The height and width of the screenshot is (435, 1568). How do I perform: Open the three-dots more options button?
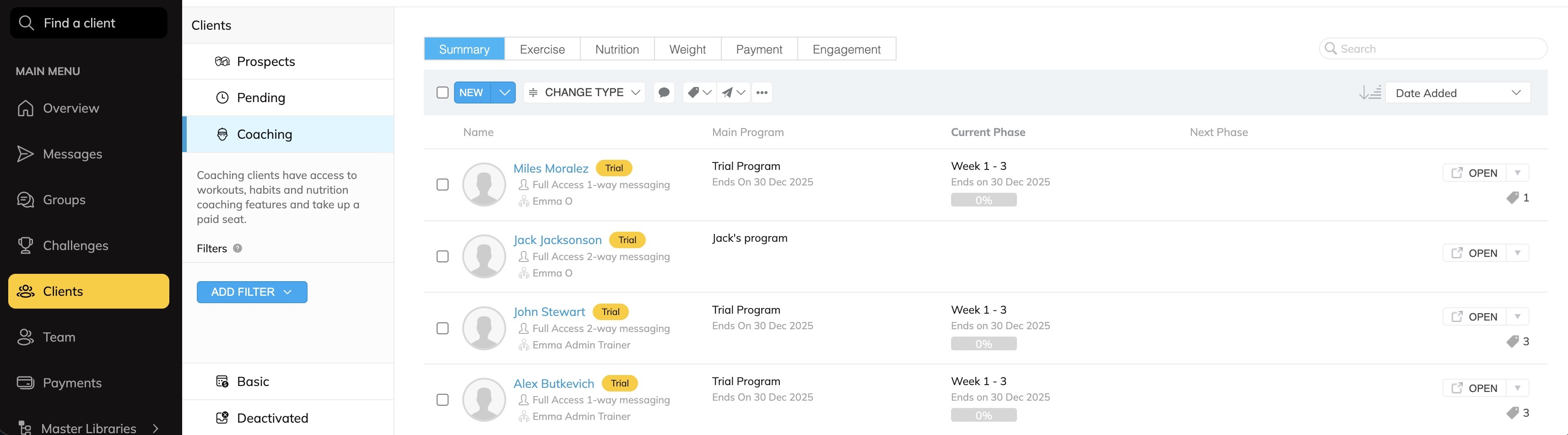(762, 92)
